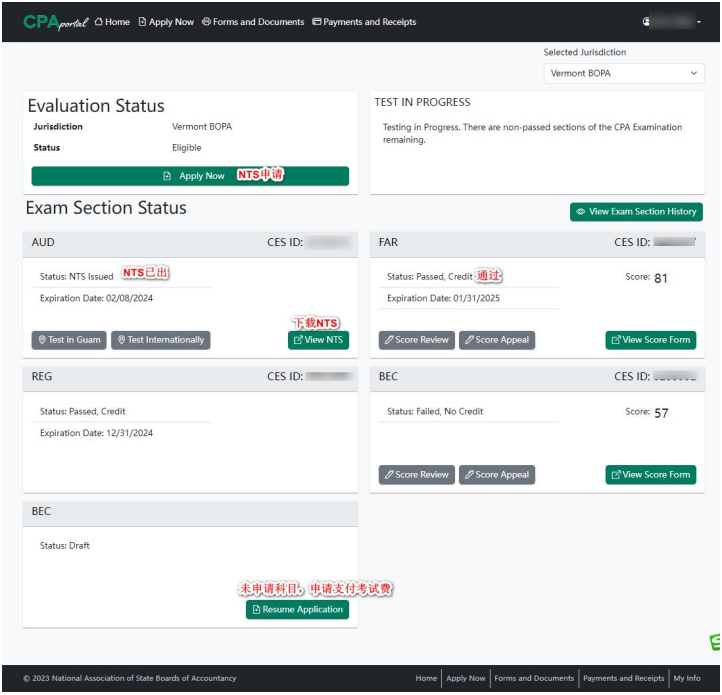This screenshot has height=695, width=722.
Task: Open the user account dropdown
Action: pyautogui.click(x=672, y=22)
